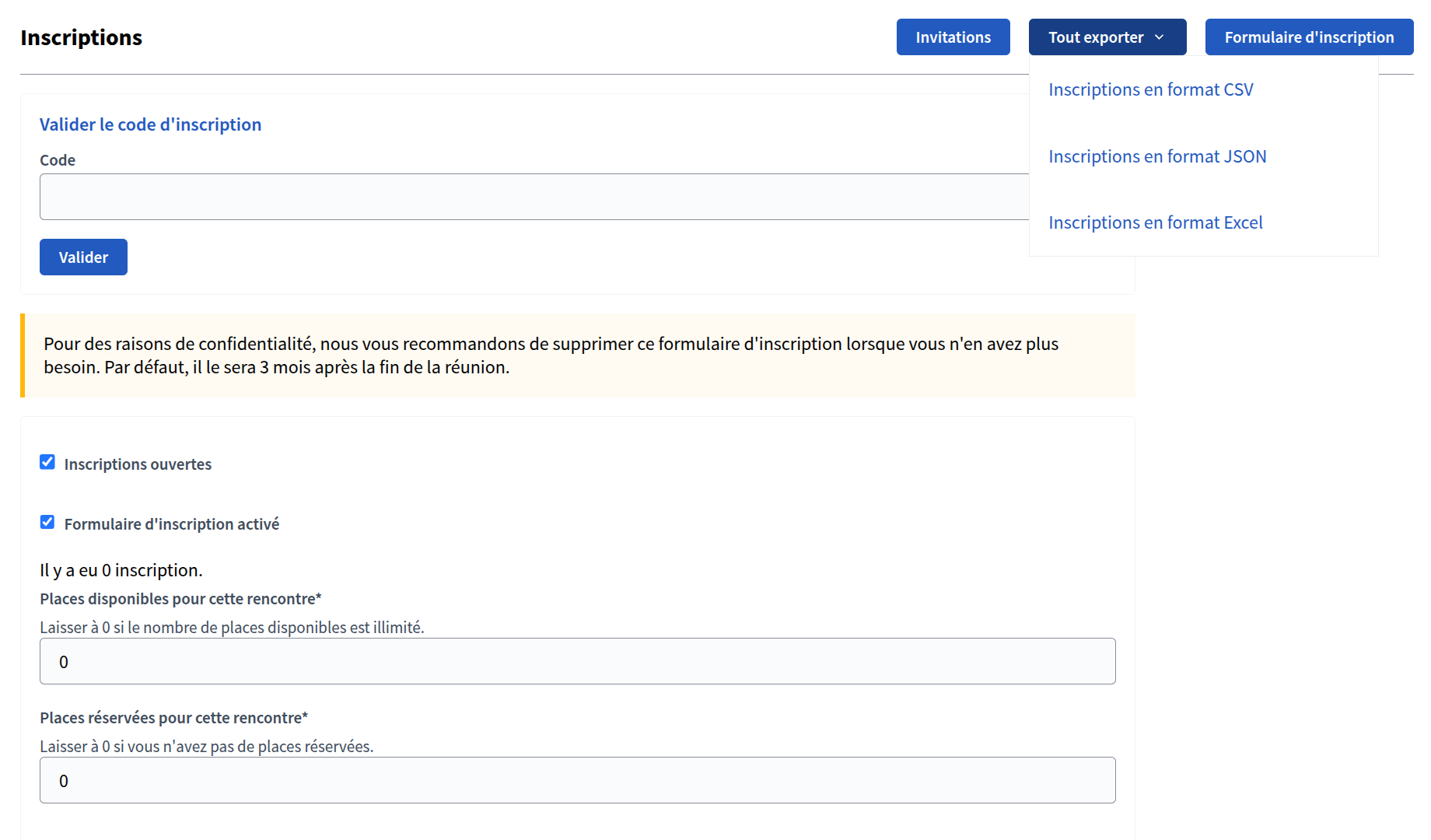Toggle the Formulaire d'inscription activé checkbox
This screenshot has height=840, width=1431.
[47, 522]
